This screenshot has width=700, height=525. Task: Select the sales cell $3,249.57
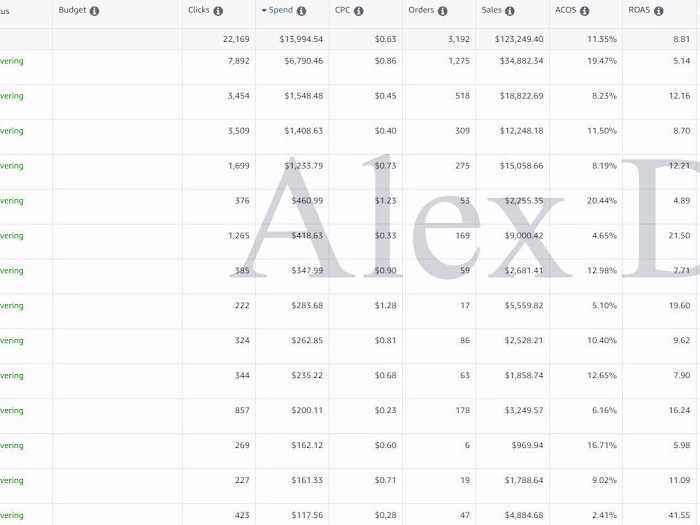pos(524,411)
